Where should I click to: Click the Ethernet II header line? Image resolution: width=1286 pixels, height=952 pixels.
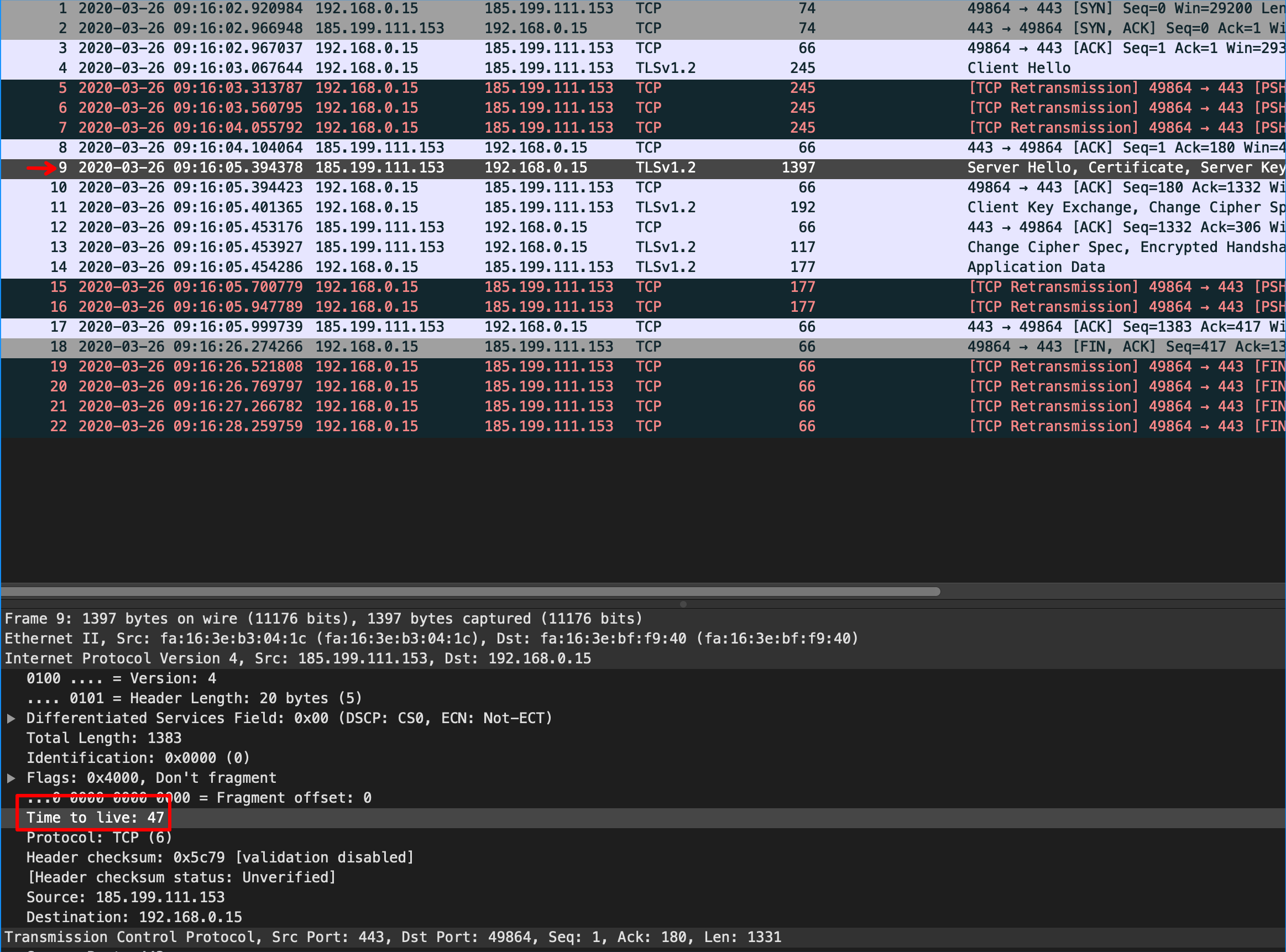tap(431, 639)
